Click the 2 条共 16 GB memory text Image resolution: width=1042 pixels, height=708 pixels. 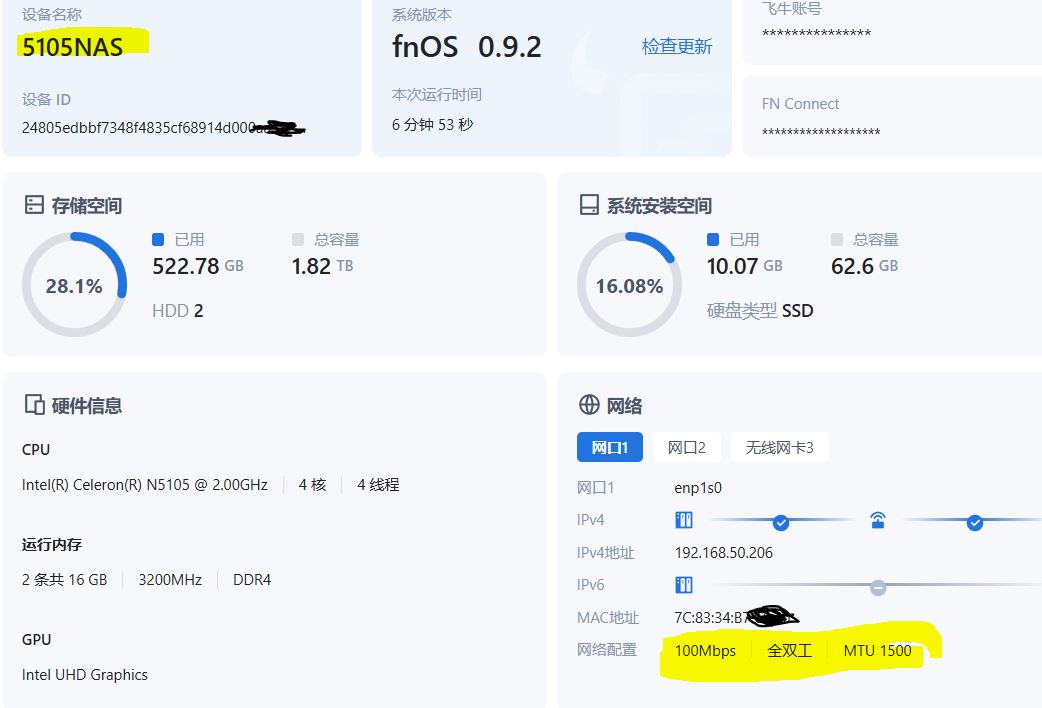(x=64, y=580)
